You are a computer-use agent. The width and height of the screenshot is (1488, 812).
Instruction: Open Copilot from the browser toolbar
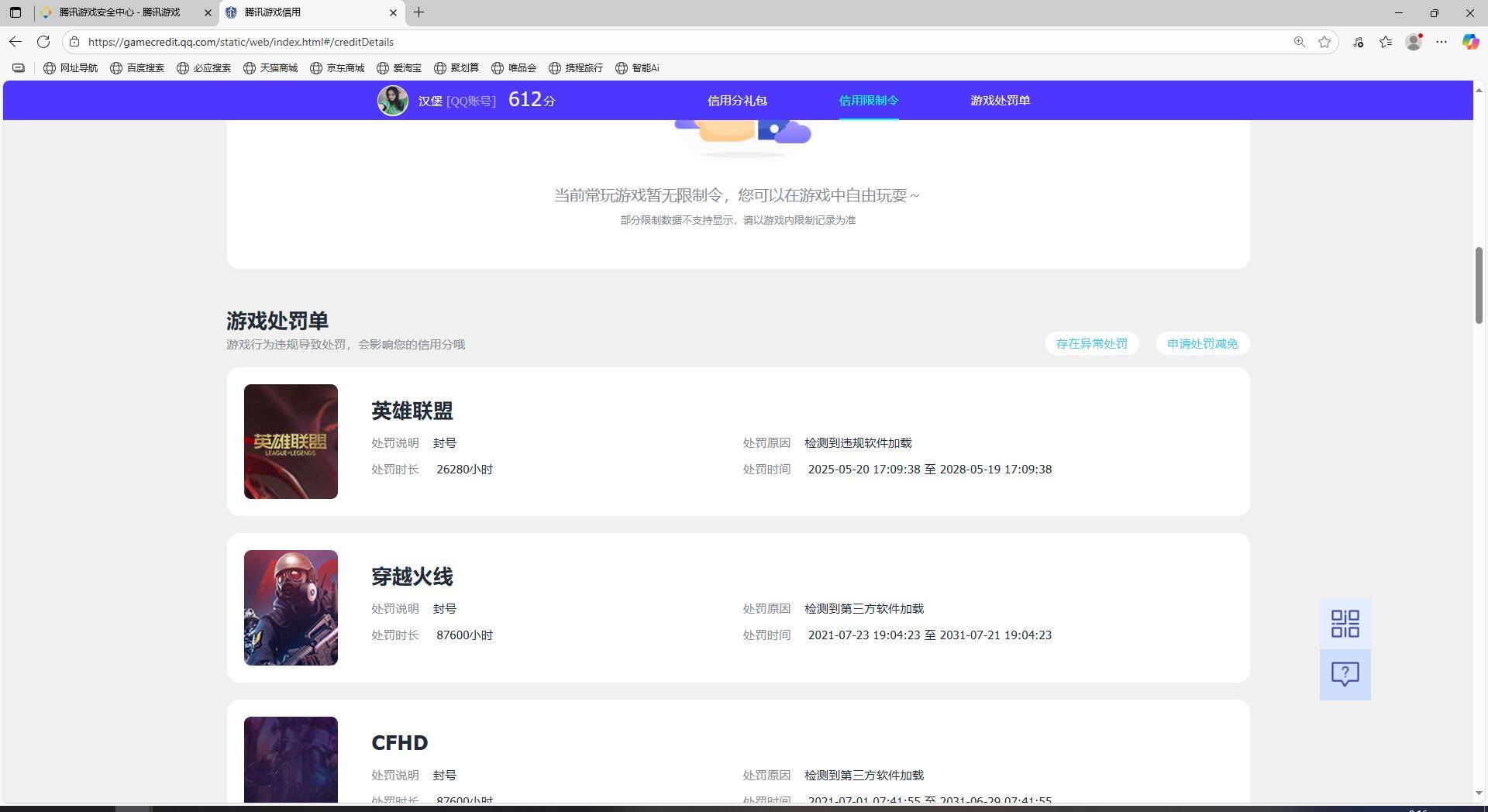coord(1469,42)
